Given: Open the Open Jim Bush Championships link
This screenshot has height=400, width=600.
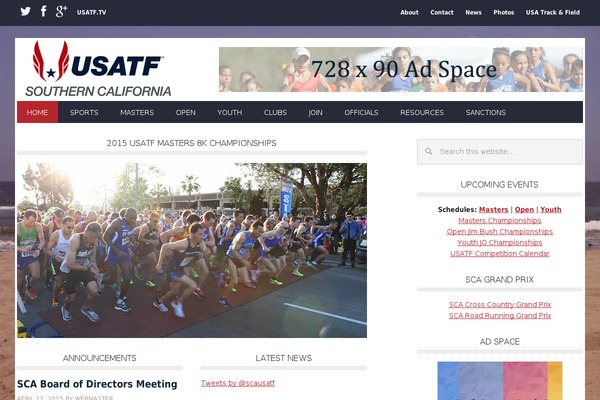Looking at the screenshot, I should (500, 232).
